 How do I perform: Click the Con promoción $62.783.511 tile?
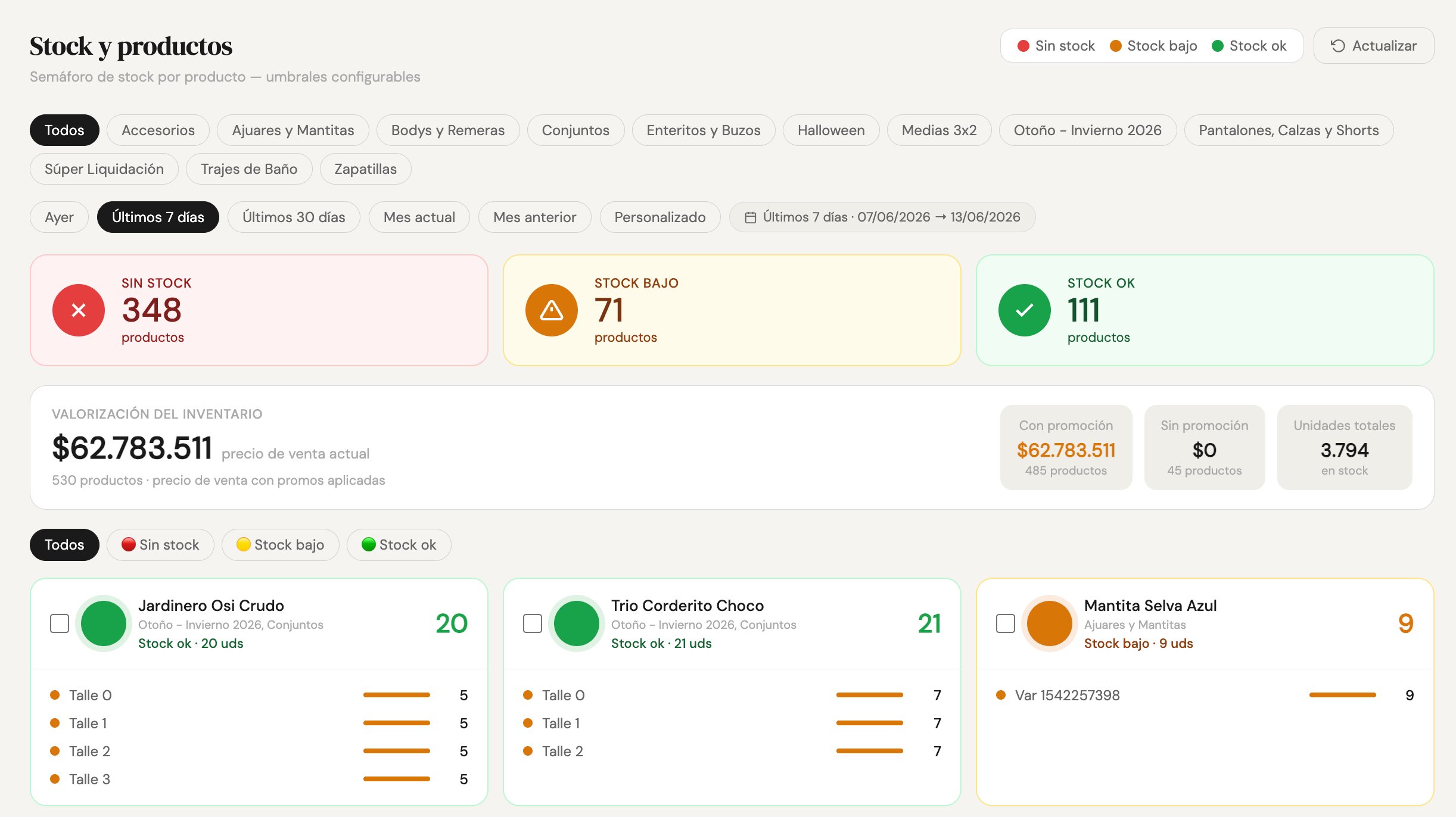click(x=1066, y=448)
